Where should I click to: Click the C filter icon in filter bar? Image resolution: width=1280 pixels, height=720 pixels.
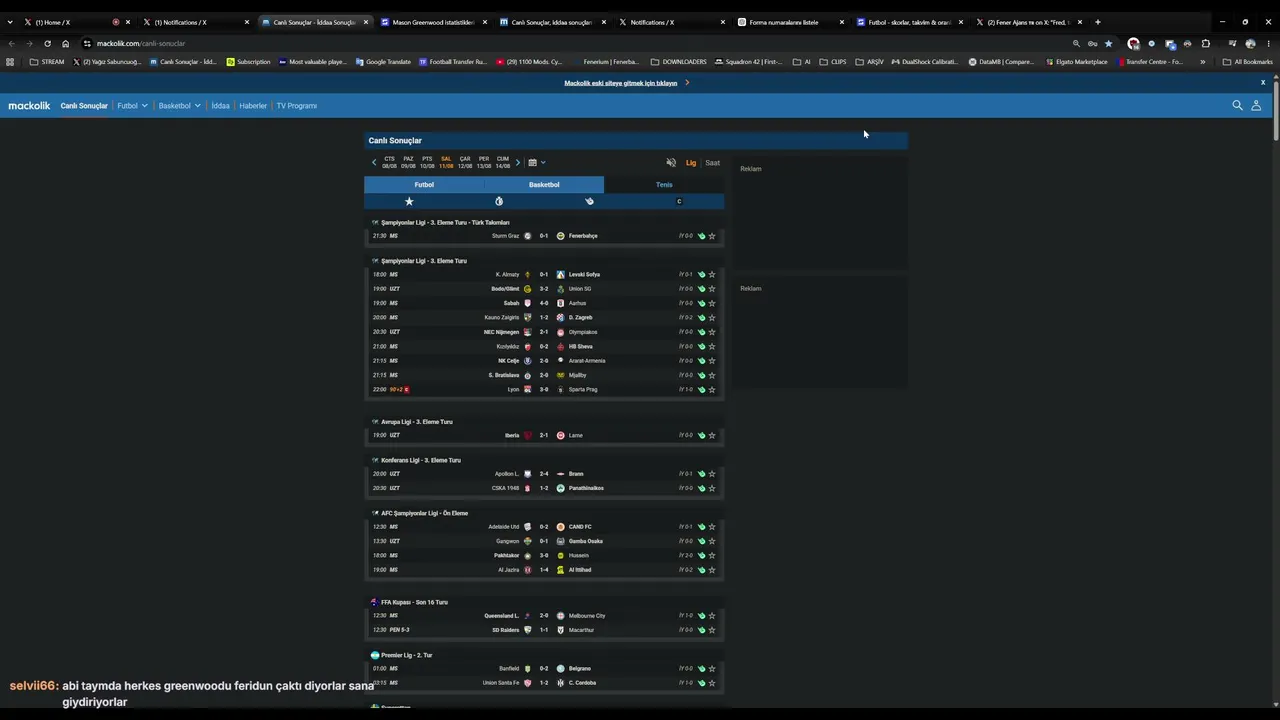[679, 201]
